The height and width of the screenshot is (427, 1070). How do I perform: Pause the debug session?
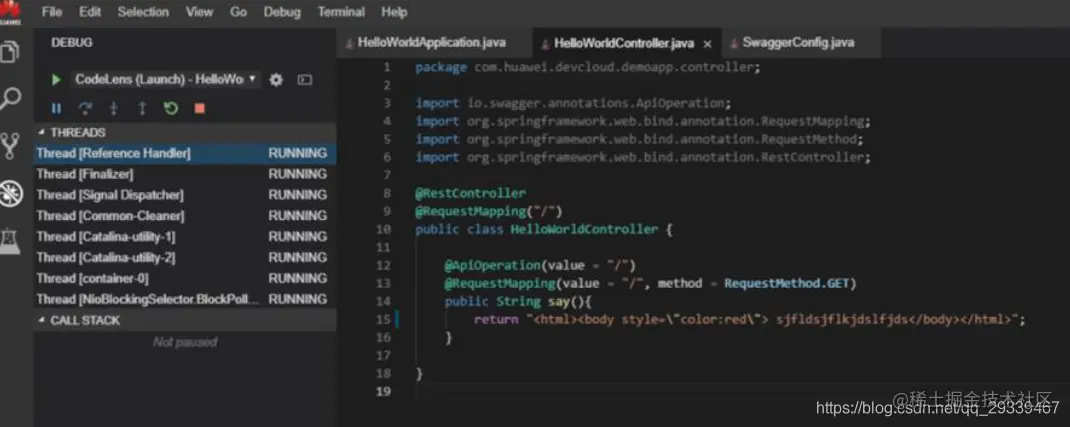[x=57, y=108]
